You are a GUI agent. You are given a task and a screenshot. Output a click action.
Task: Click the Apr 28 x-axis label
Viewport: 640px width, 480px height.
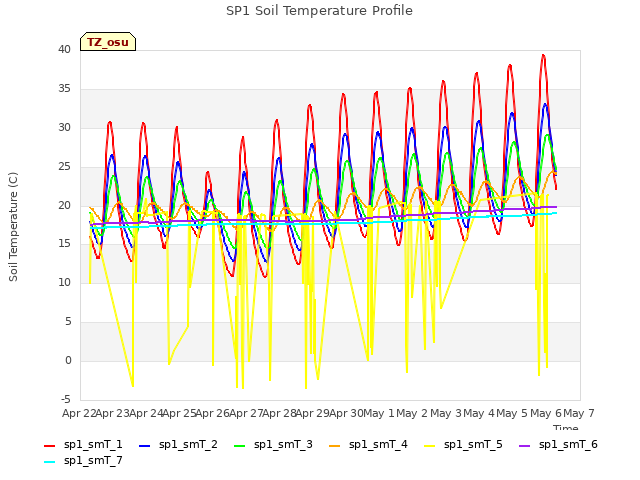[279, 413]
